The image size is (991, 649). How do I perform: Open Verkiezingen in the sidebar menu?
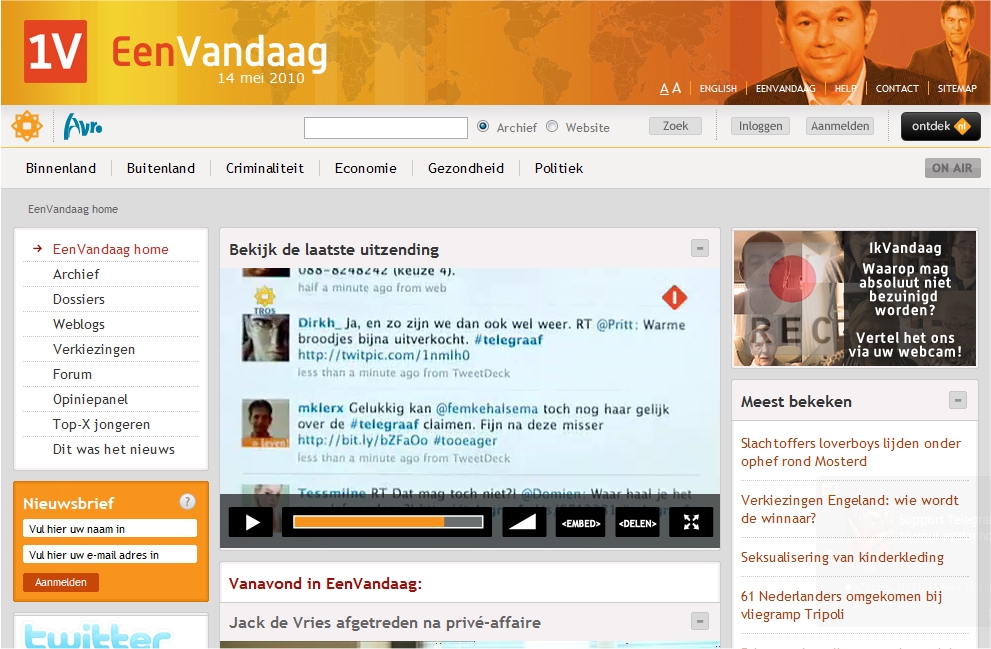click(x=94, y=349)
